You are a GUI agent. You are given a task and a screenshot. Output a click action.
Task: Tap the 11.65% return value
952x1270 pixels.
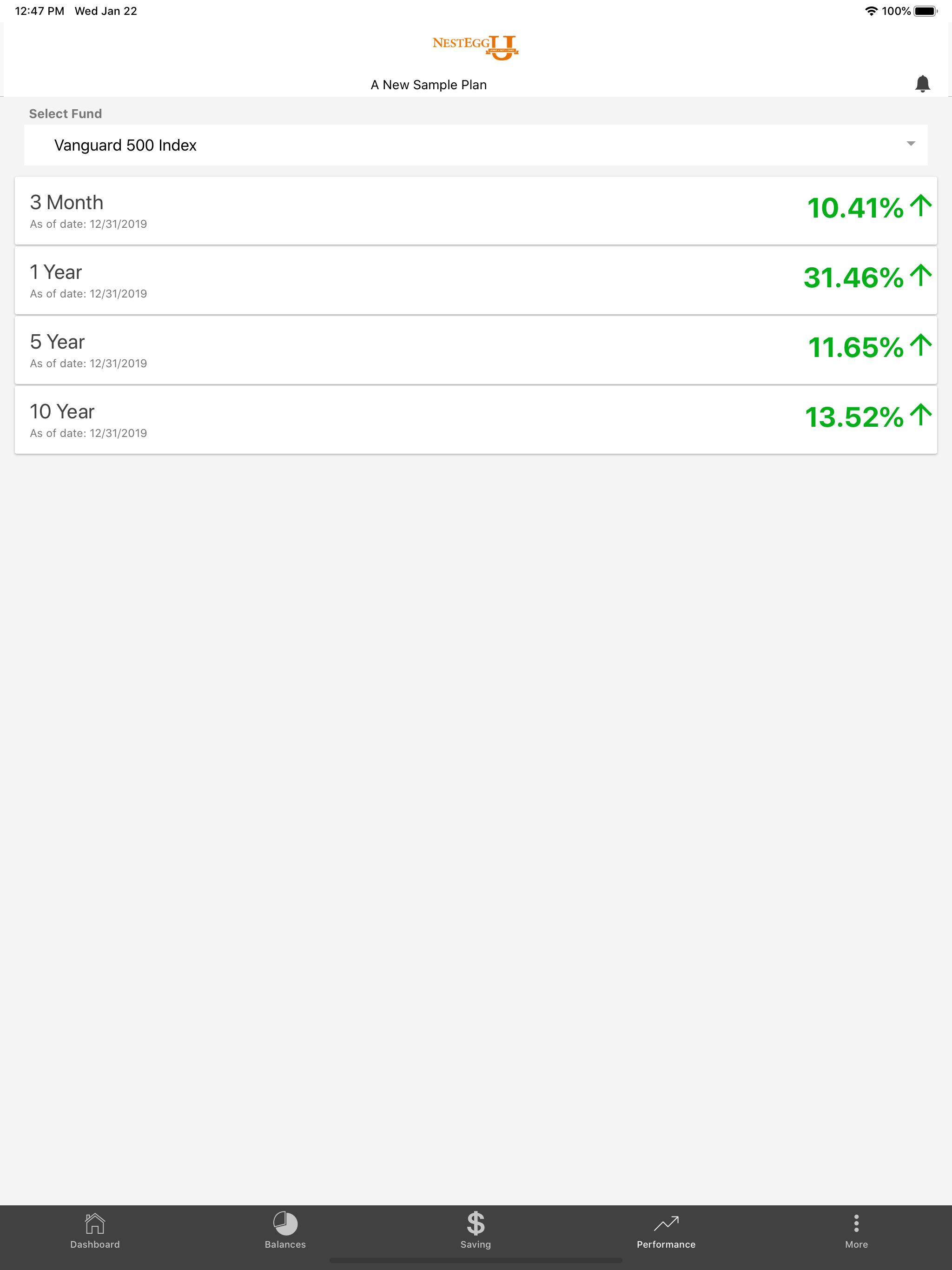coord(855,347)
